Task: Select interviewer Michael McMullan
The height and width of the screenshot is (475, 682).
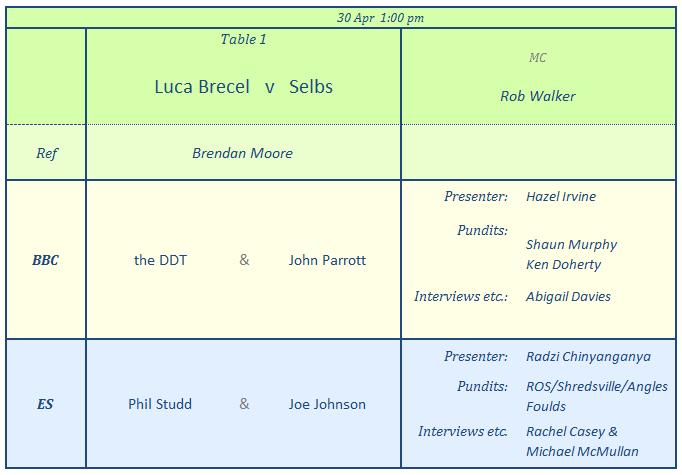Action: click(582, 452)
